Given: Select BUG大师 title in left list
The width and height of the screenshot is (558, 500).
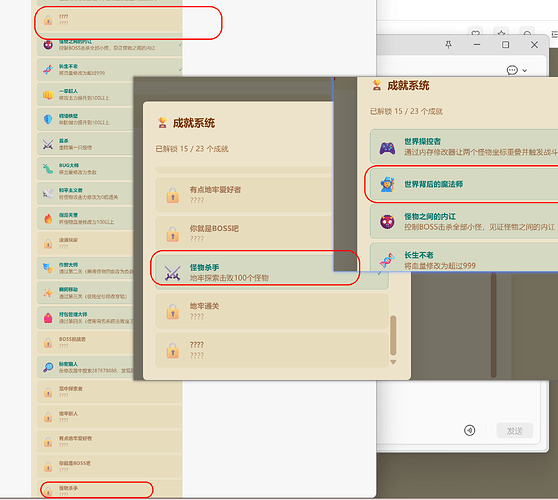Looking at the screenshot, I should tap(69, 165).
